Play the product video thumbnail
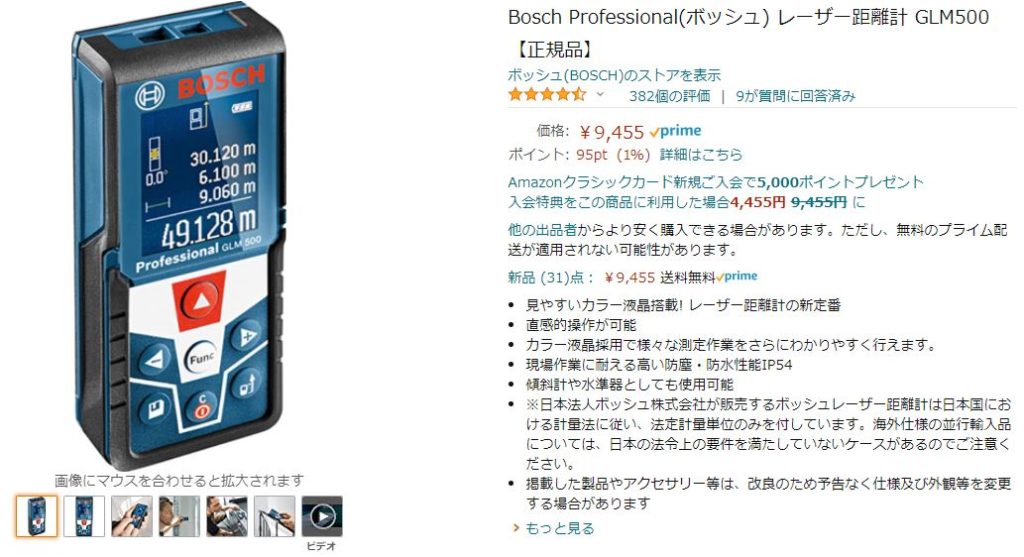 coord(322,517)
